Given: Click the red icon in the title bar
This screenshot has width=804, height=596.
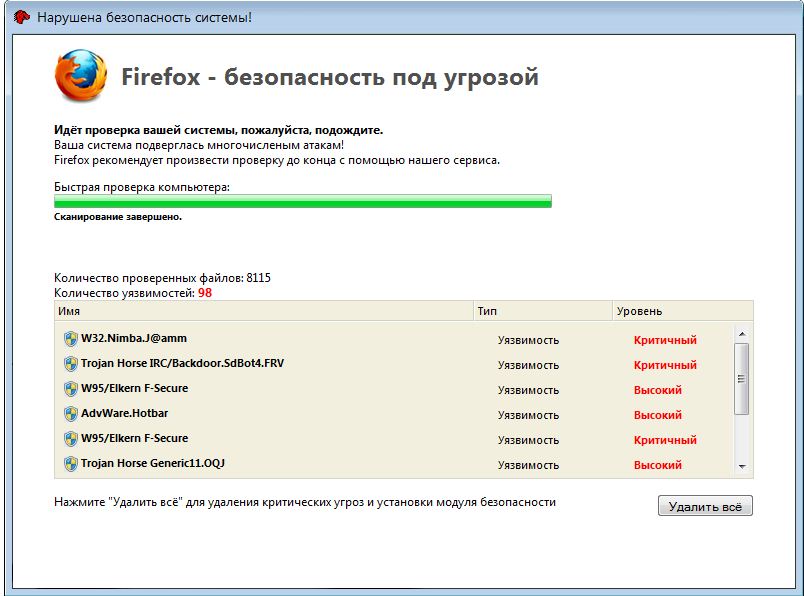Looking at the screenshot, I should coord(21,17).
